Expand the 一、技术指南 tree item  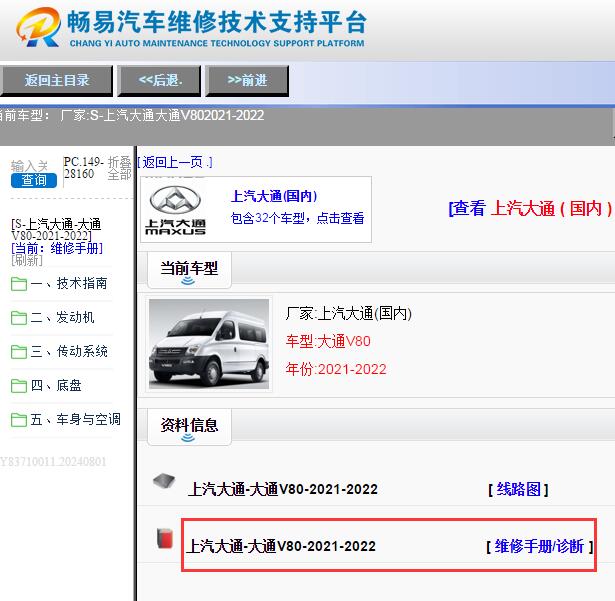click(68, 283)
